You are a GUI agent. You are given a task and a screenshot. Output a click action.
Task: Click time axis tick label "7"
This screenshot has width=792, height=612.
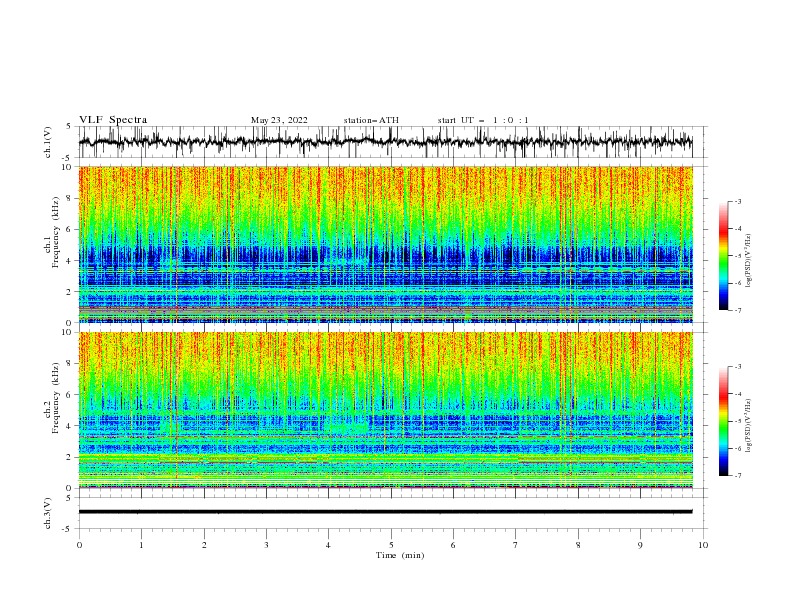(x=516, y=545)
